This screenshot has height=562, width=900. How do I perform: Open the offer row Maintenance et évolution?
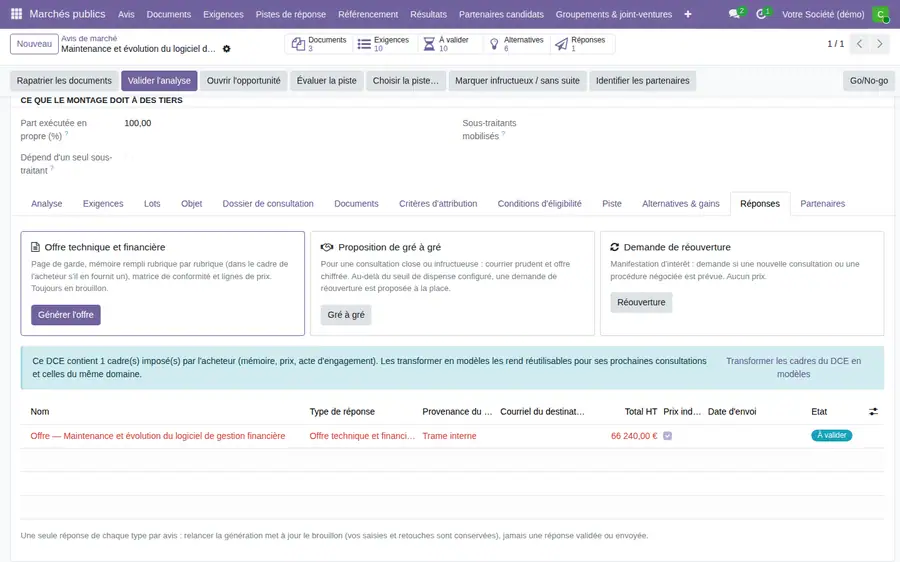click(452, 436)
